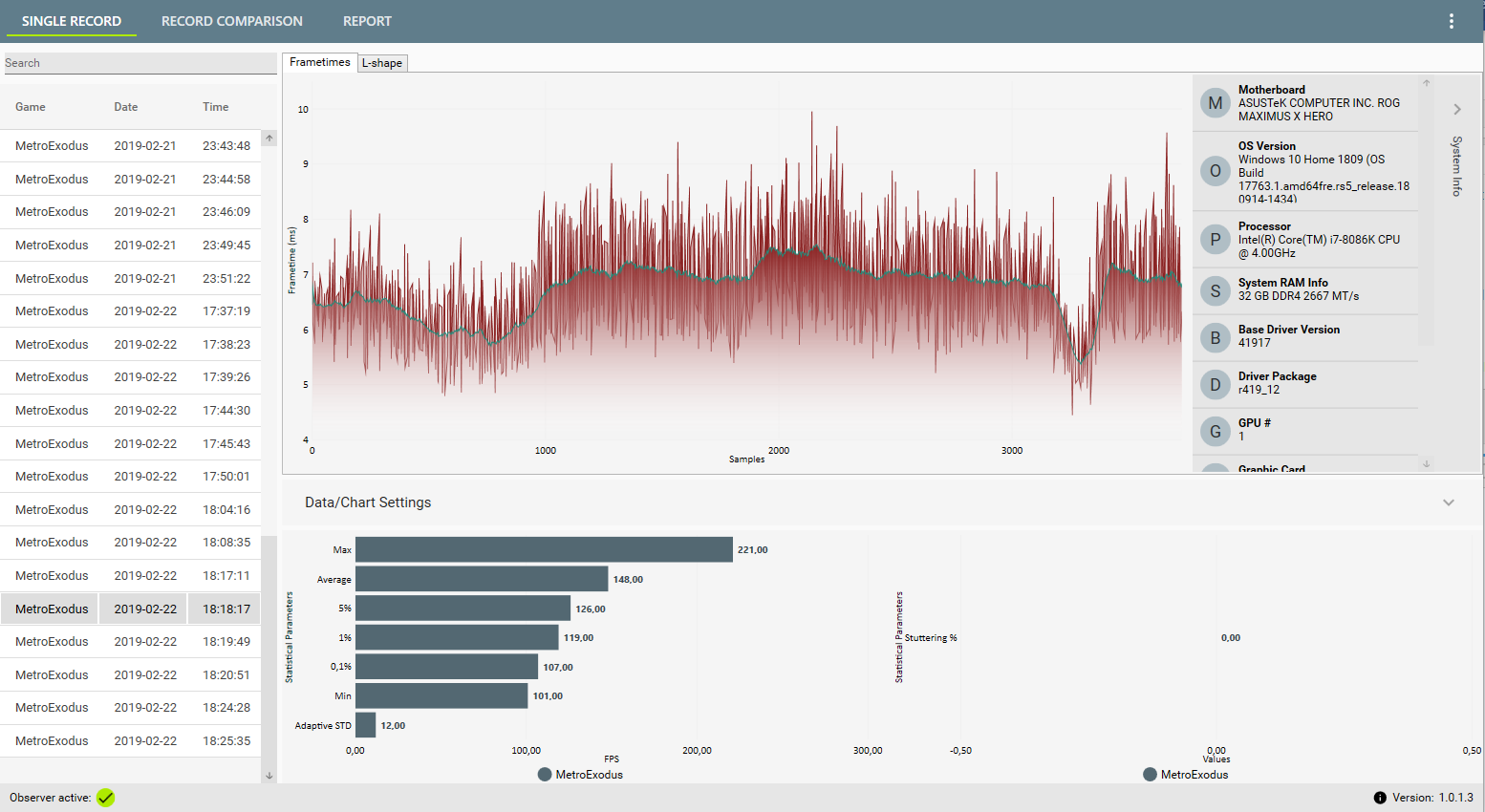Click system info scroll down arrow
Image resolution: width=1485 pixels, height=812 pixels.
tap(1427, 464)
